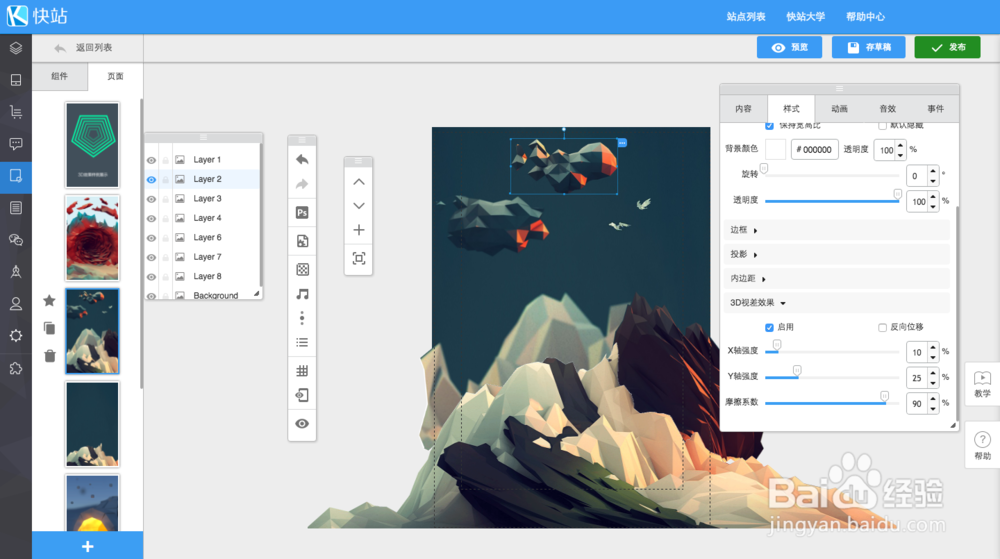Open the shopping cart sidebar icon

click(16, 112)
